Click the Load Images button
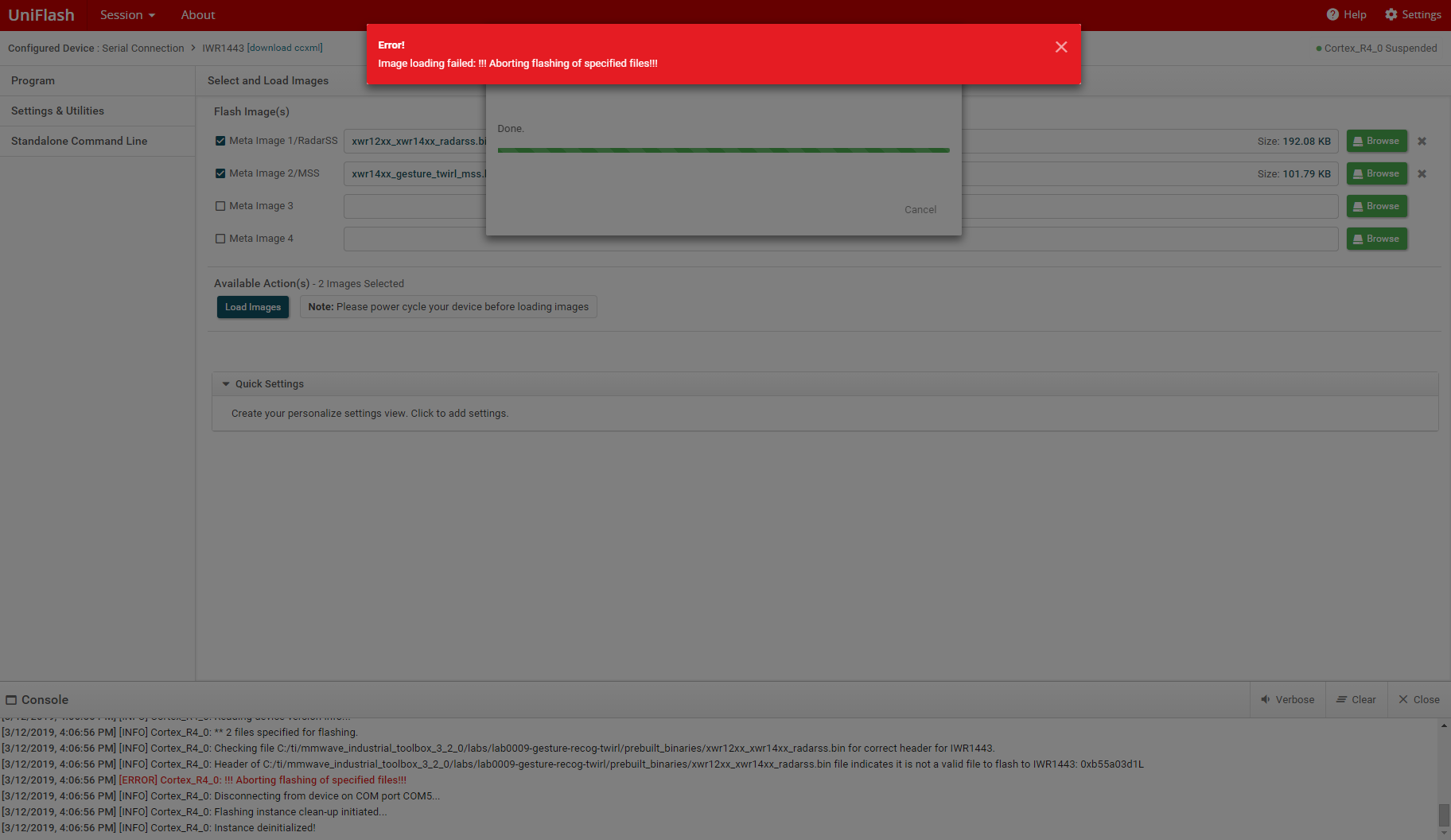The height and width of the screenshot is (840, 1451). pyautogui.click(x=253, y=307)
